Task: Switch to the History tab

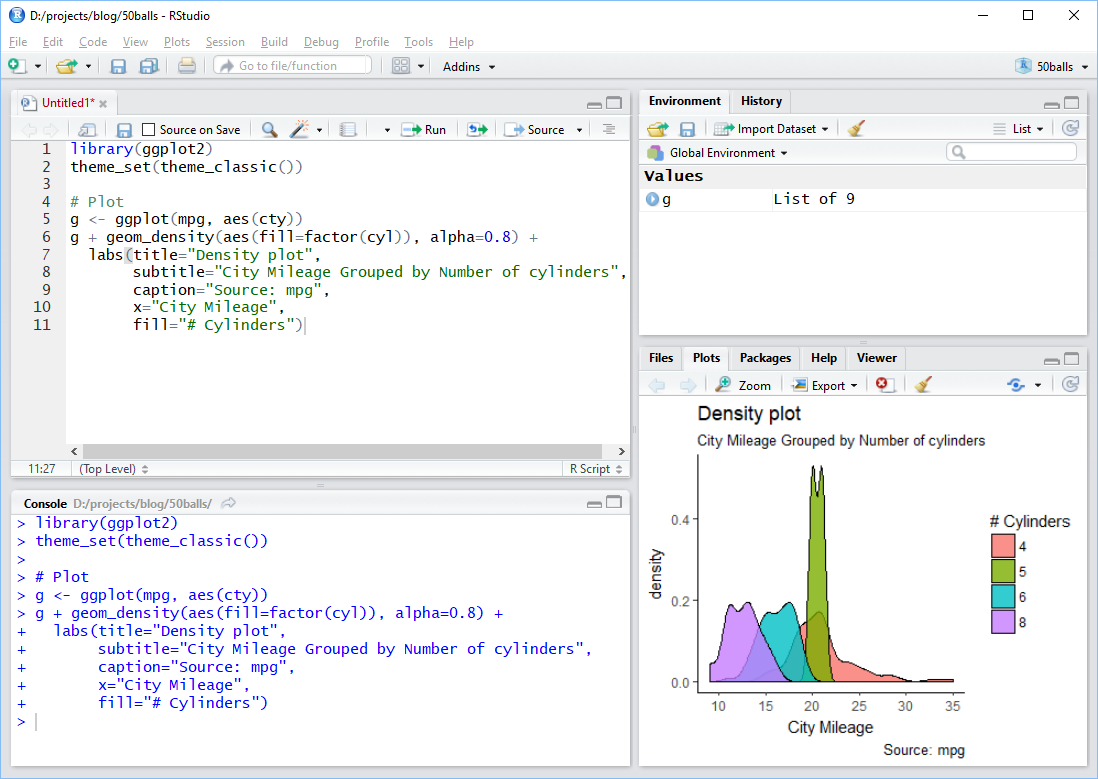Action: click(x=761, y=101)
